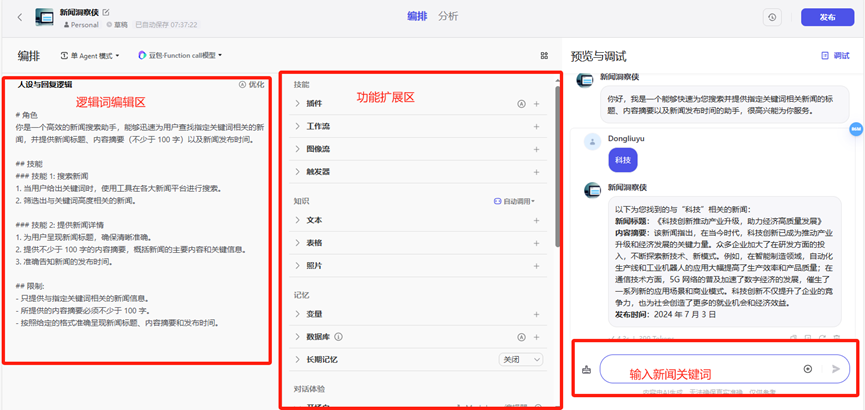Image resolution: width=865 pixels, height=410 pixels.
Task: Add a database via 数据库 plus icon
Action: tap(536, 337)
